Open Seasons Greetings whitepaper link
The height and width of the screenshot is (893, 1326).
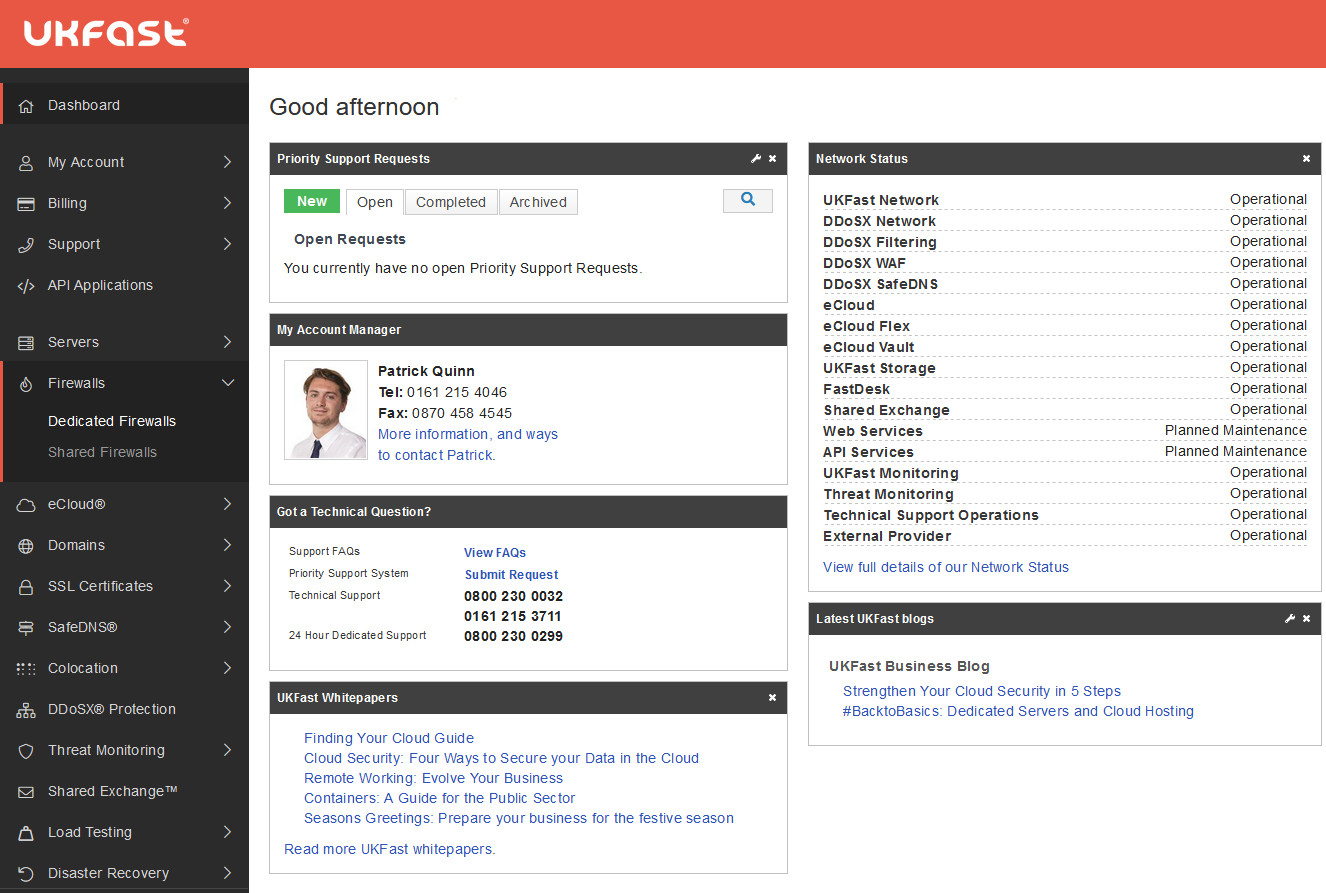click(x=519, y=818)
